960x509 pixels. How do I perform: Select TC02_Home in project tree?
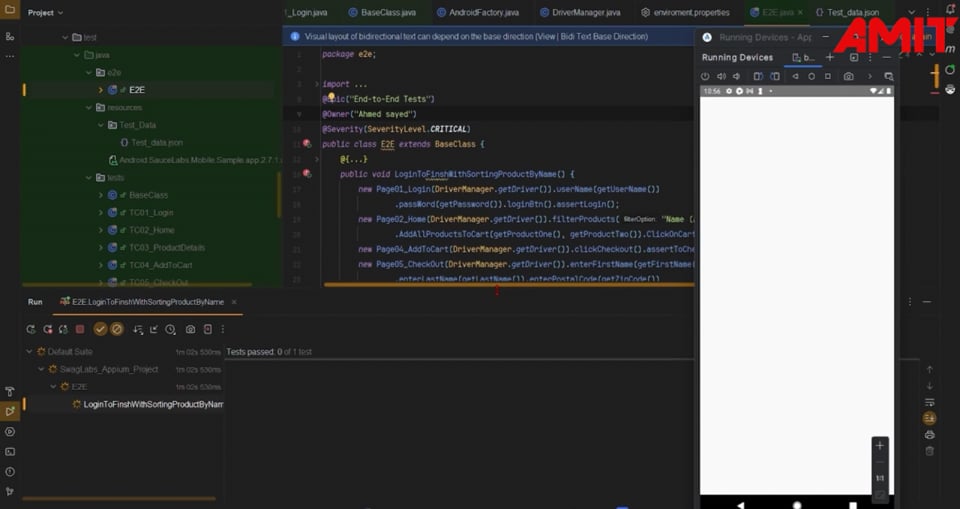pos(151,230)
